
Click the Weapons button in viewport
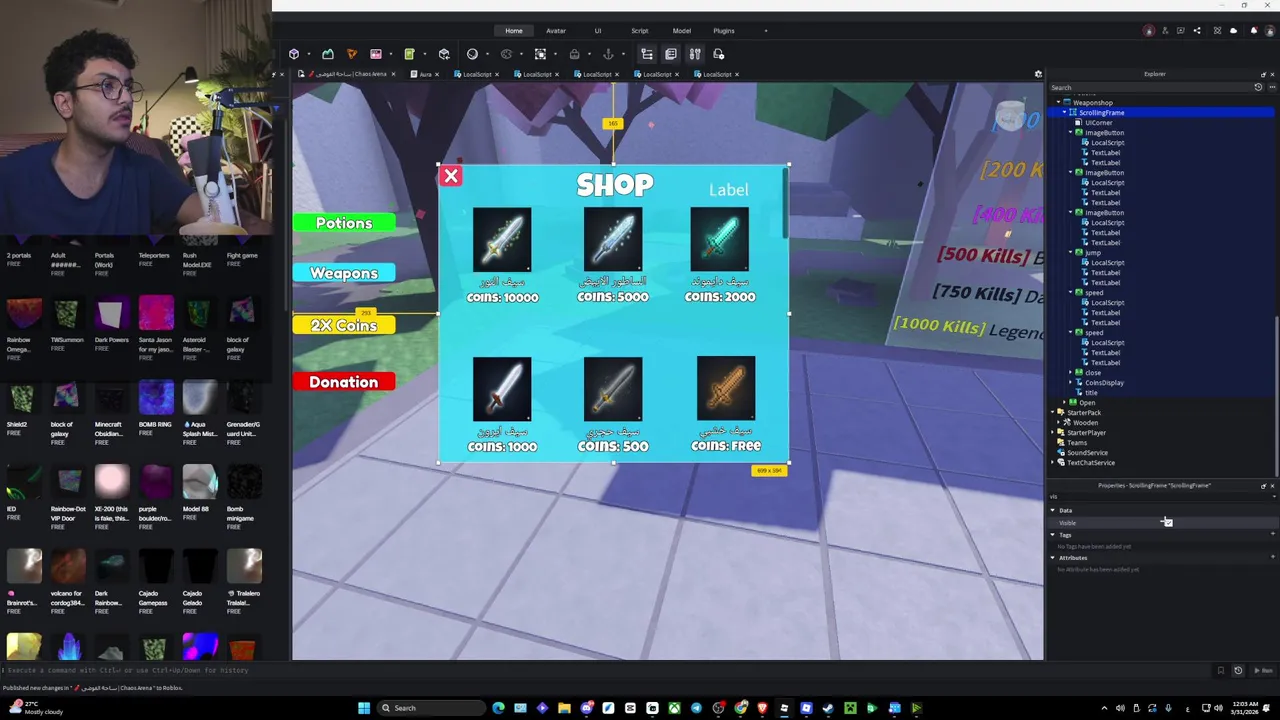[344, 273]
